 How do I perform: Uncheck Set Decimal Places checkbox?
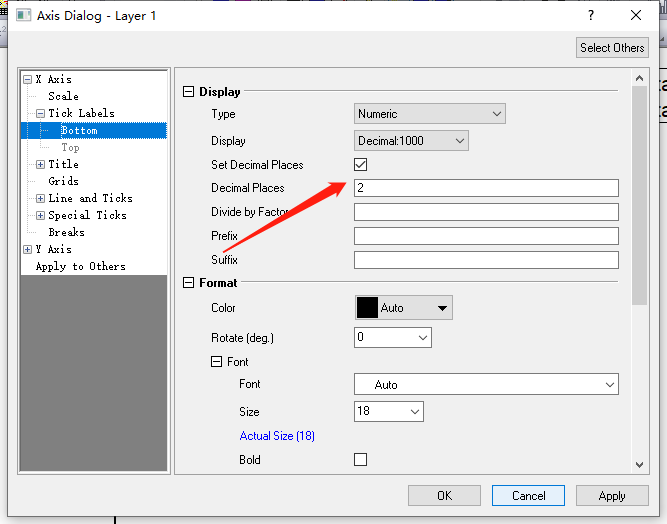point(360,165)
